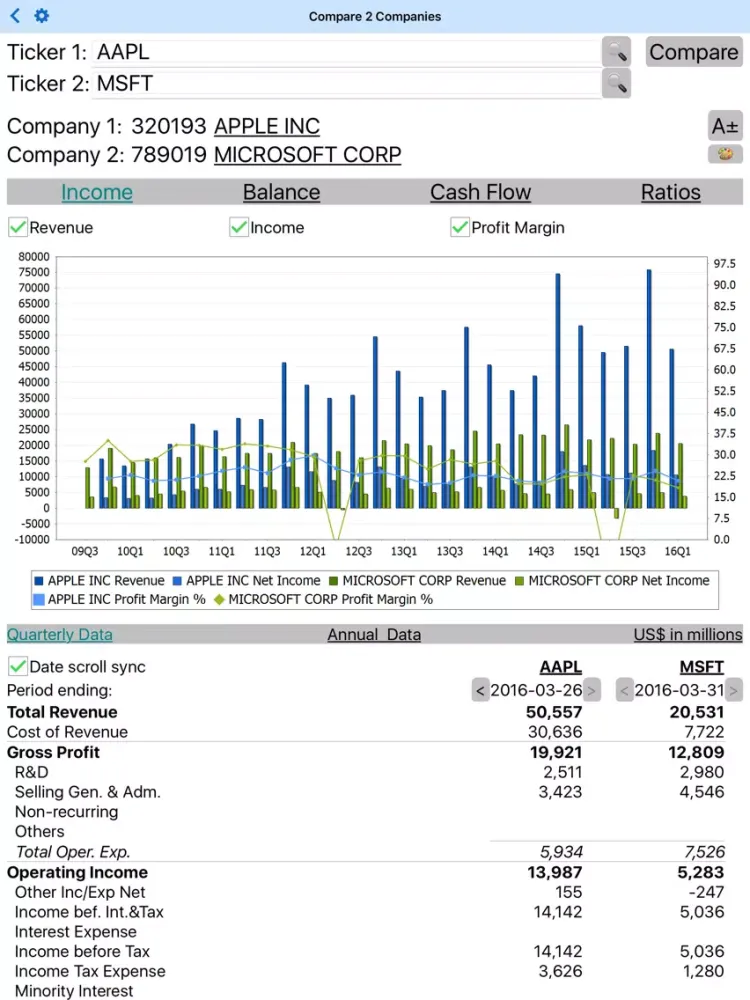Click the tallest Apple revenue bar near 16Q1
The height and width of the screenshot is (1000, 750).
point(649,388)
